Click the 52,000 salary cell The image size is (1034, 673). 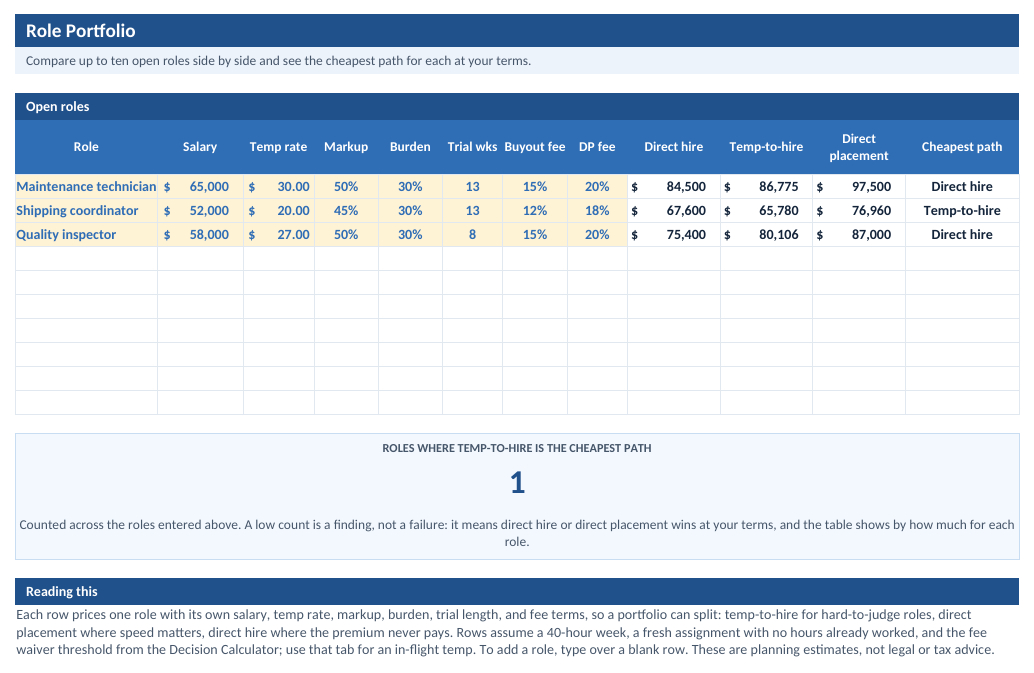point(200,210)
